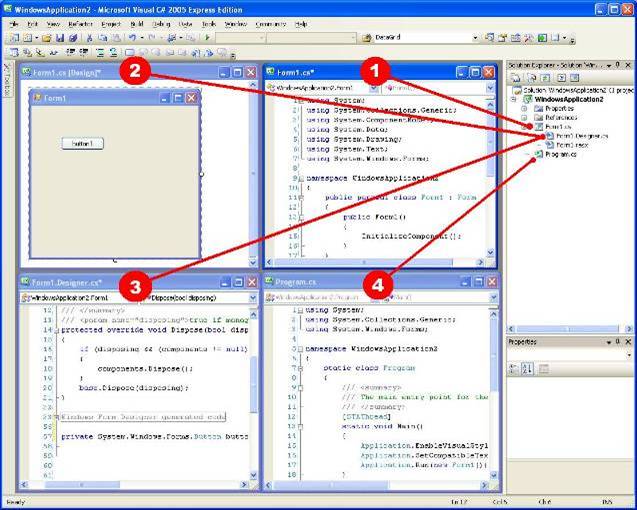
Task: Click the Object Browser toolbar icon
Action: (516, 38)
